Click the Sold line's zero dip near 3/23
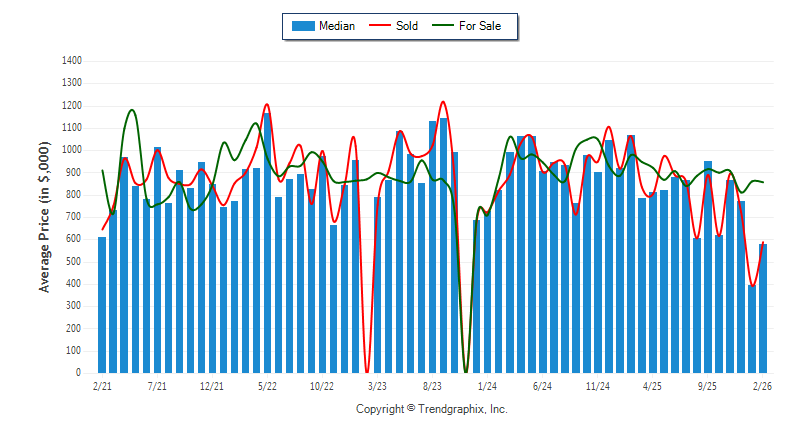The height and width of the screenshot is (434, 800). [x=367, y=369]
